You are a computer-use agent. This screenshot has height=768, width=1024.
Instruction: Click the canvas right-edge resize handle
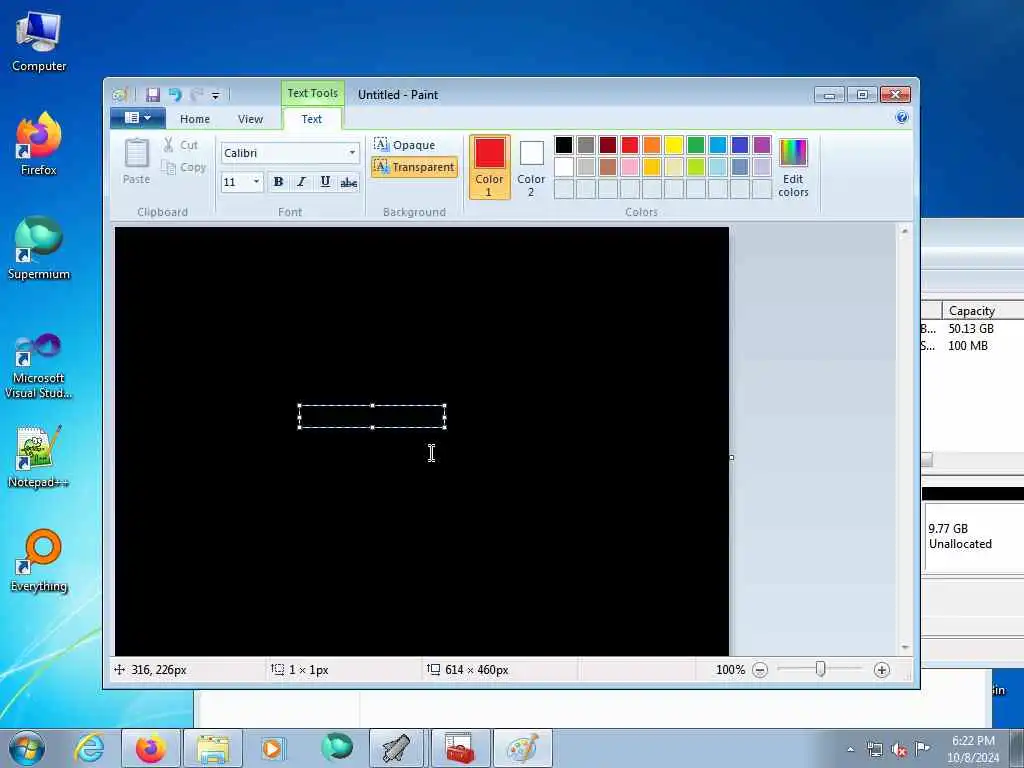click(731, 458)
